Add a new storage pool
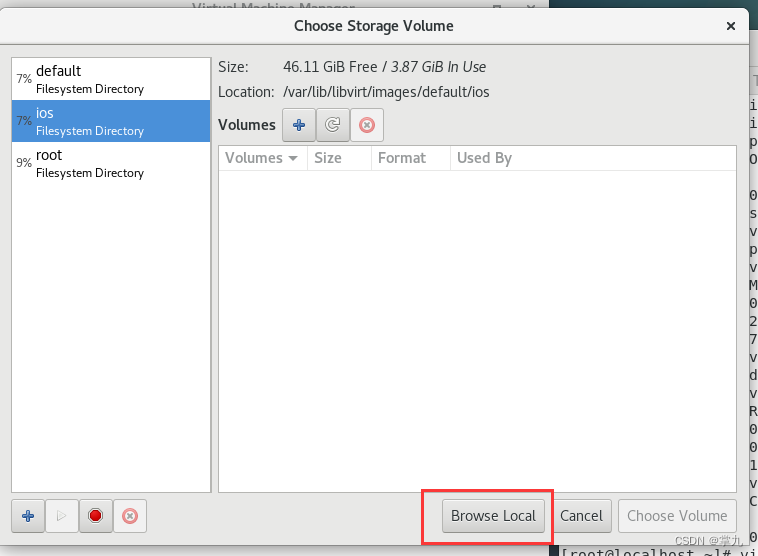 (x=28, y=516)
